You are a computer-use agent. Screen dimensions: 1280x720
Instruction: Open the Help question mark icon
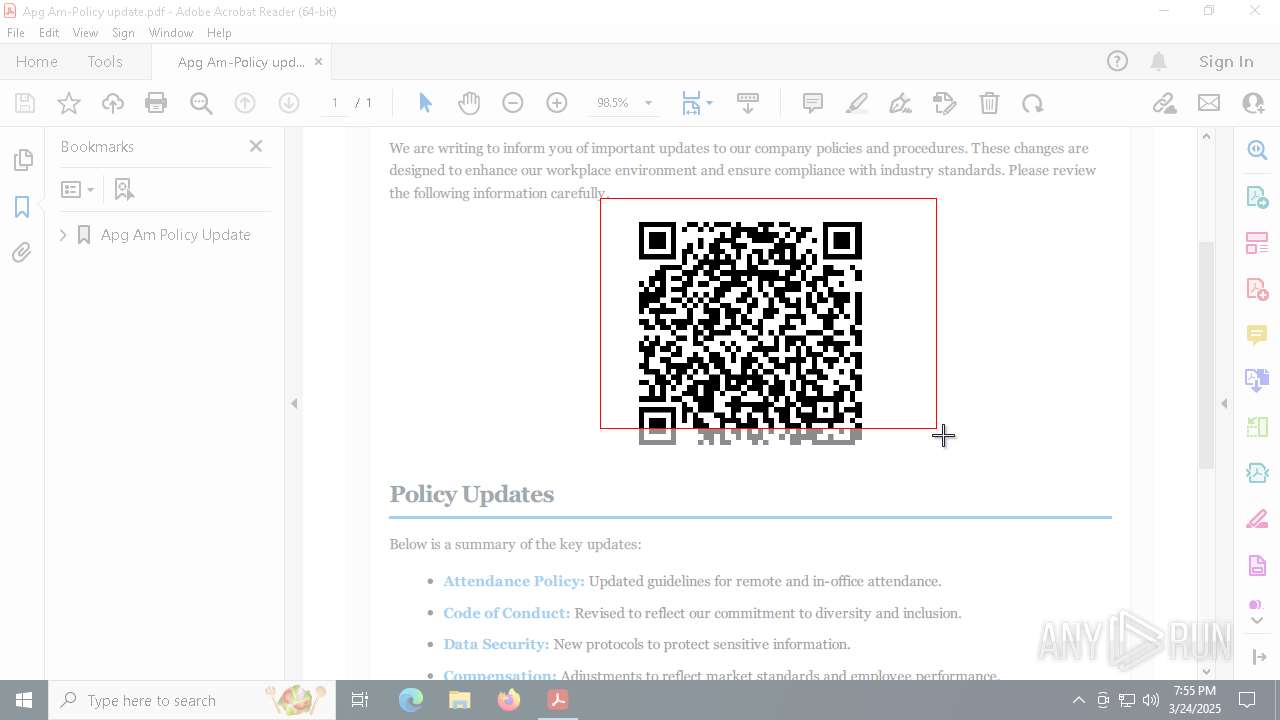click(1117, 62)
